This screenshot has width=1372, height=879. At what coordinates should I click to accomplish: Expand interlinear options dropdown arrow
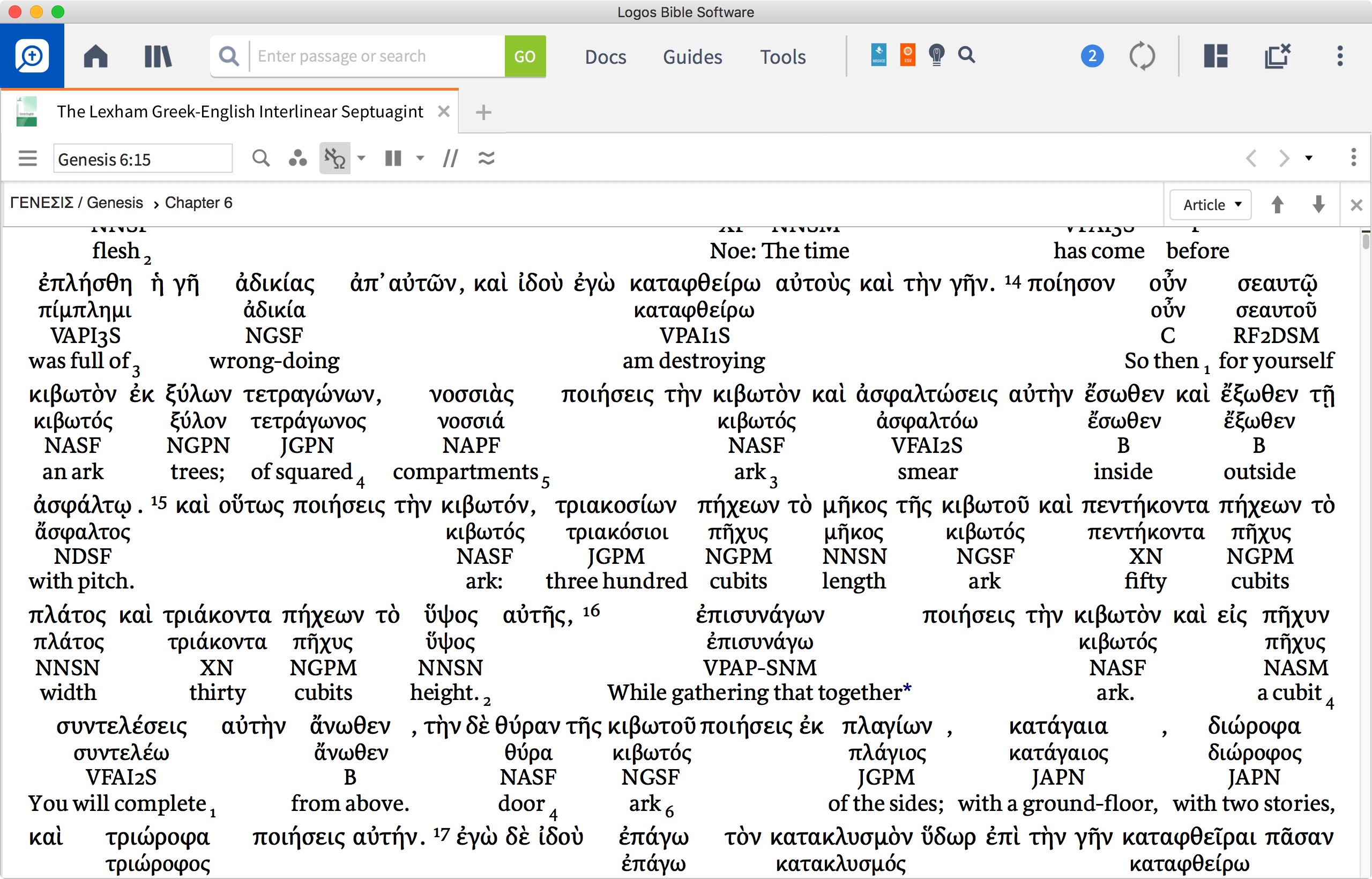click(361, 158)
